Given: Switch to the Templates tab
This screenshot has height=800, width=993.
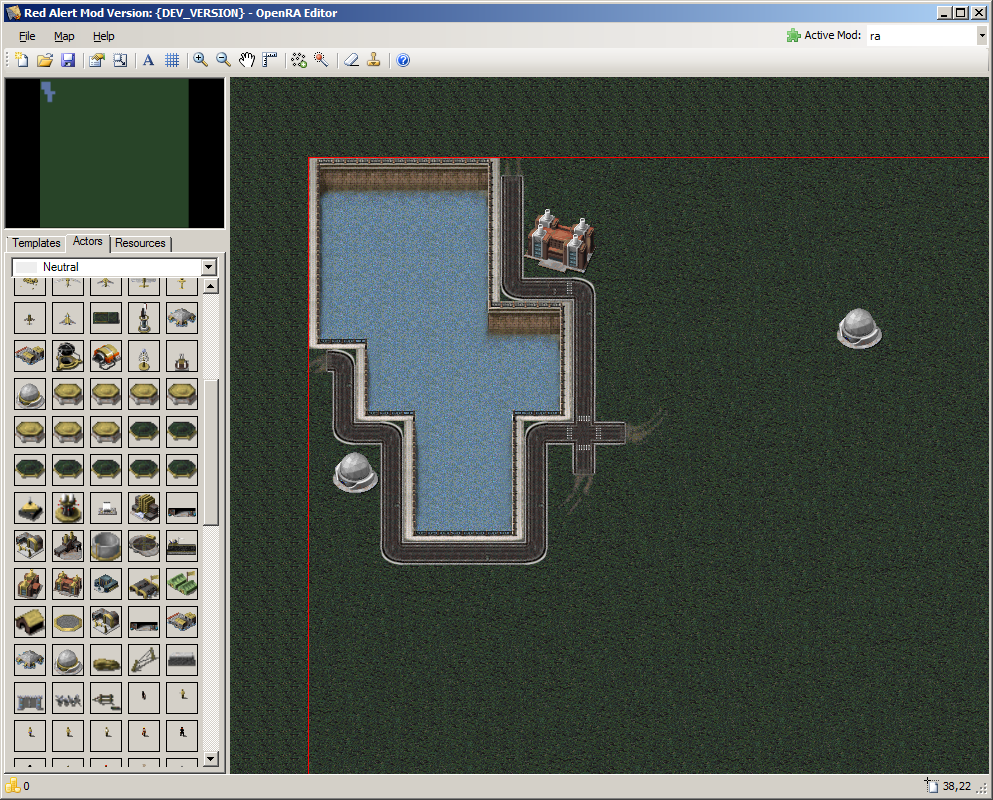Looking at the screenshot, I should (x=36, y=243).
